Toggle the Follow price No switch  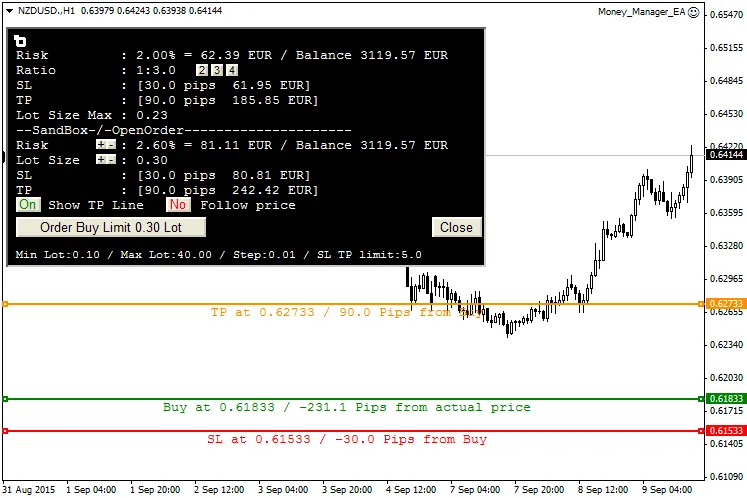(x=178, y=205)
